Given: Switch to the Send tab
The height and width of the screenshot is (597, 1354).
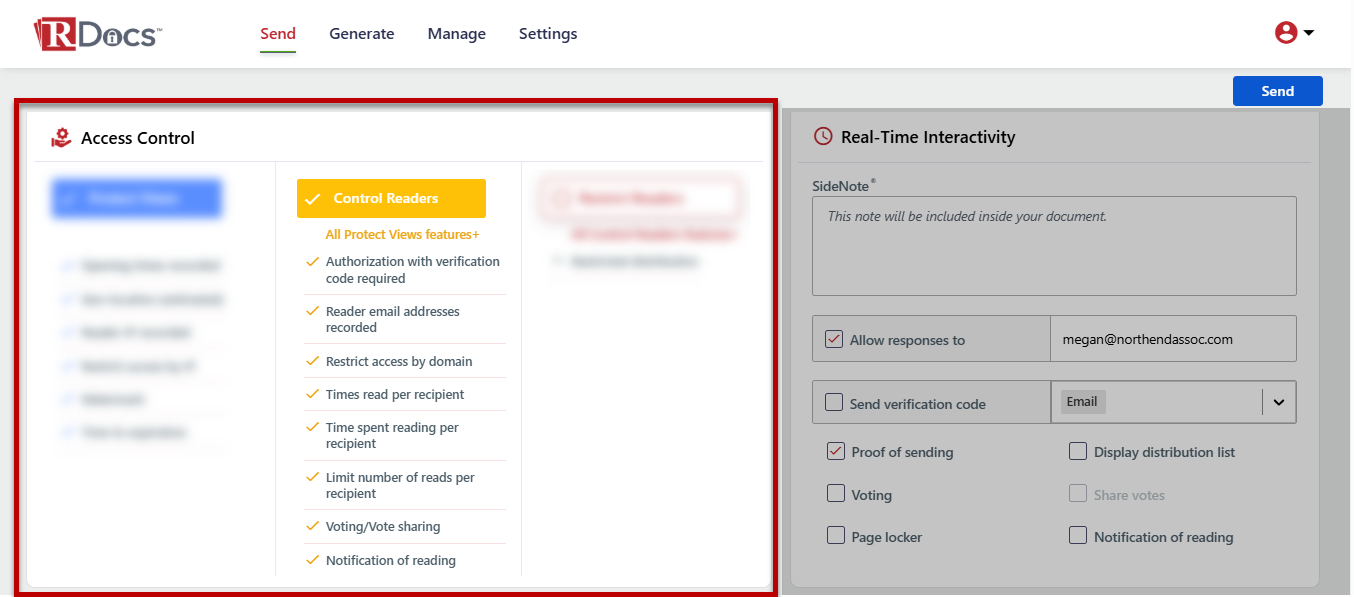Looking at the screenshot, I should (x=278, y=34).
